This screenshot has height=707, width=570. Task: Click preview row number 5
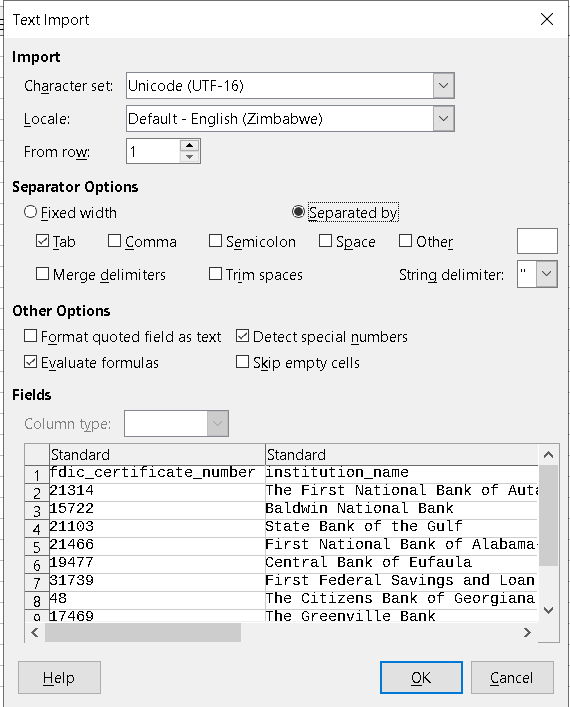[37, 546]
